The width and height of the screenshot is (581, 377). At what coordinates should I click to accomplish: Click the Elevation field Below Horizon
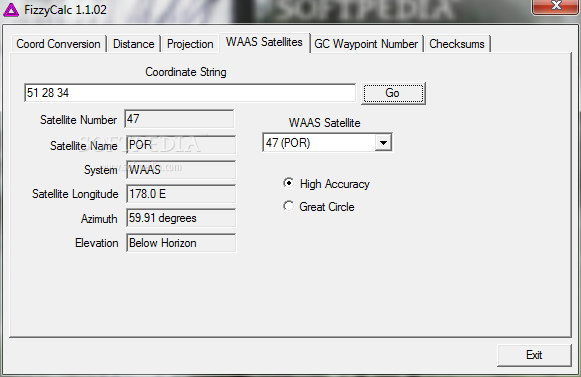[181, 243]
